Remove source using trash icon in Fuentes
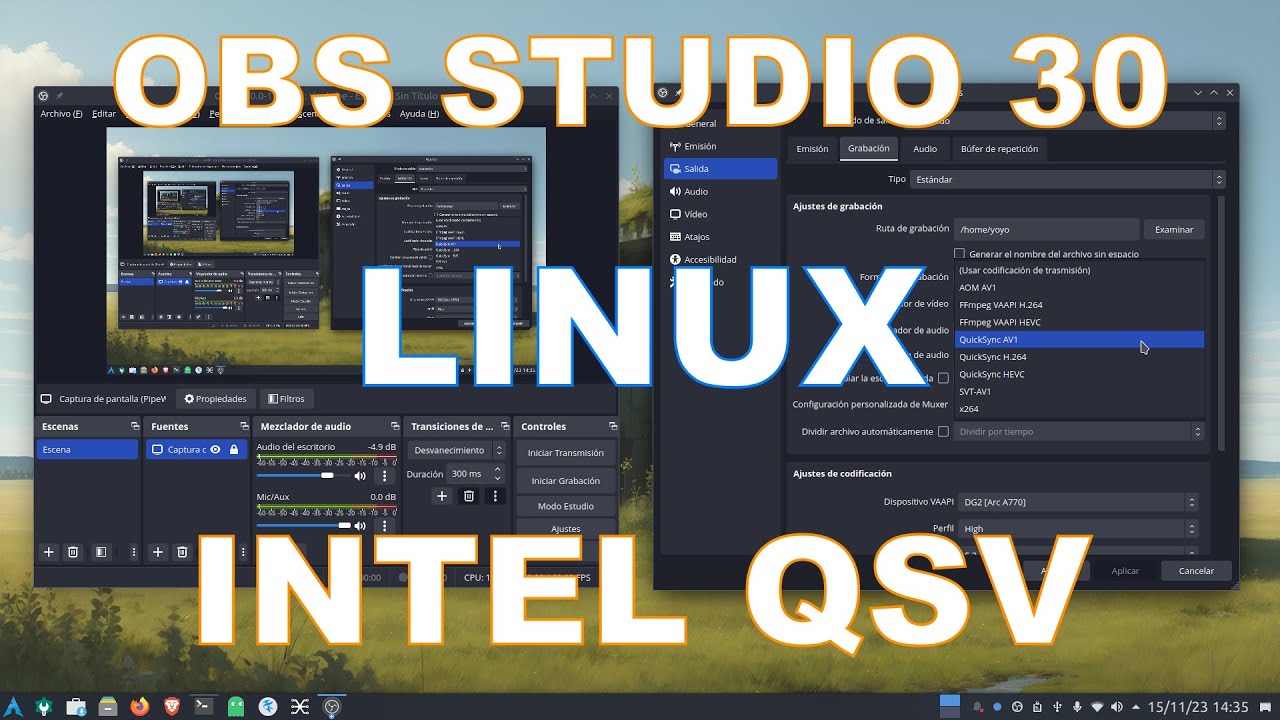1280x720 pixels. click(x=182, y=552)
